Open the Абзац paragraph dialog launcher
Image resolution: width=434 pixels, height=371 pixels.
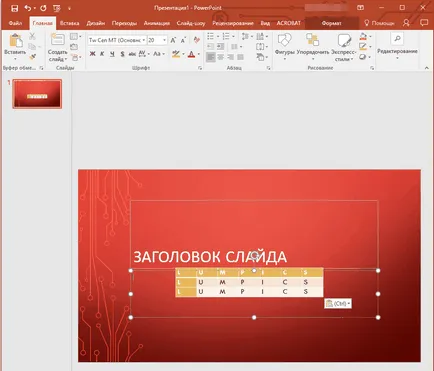[x=269, y=68]
